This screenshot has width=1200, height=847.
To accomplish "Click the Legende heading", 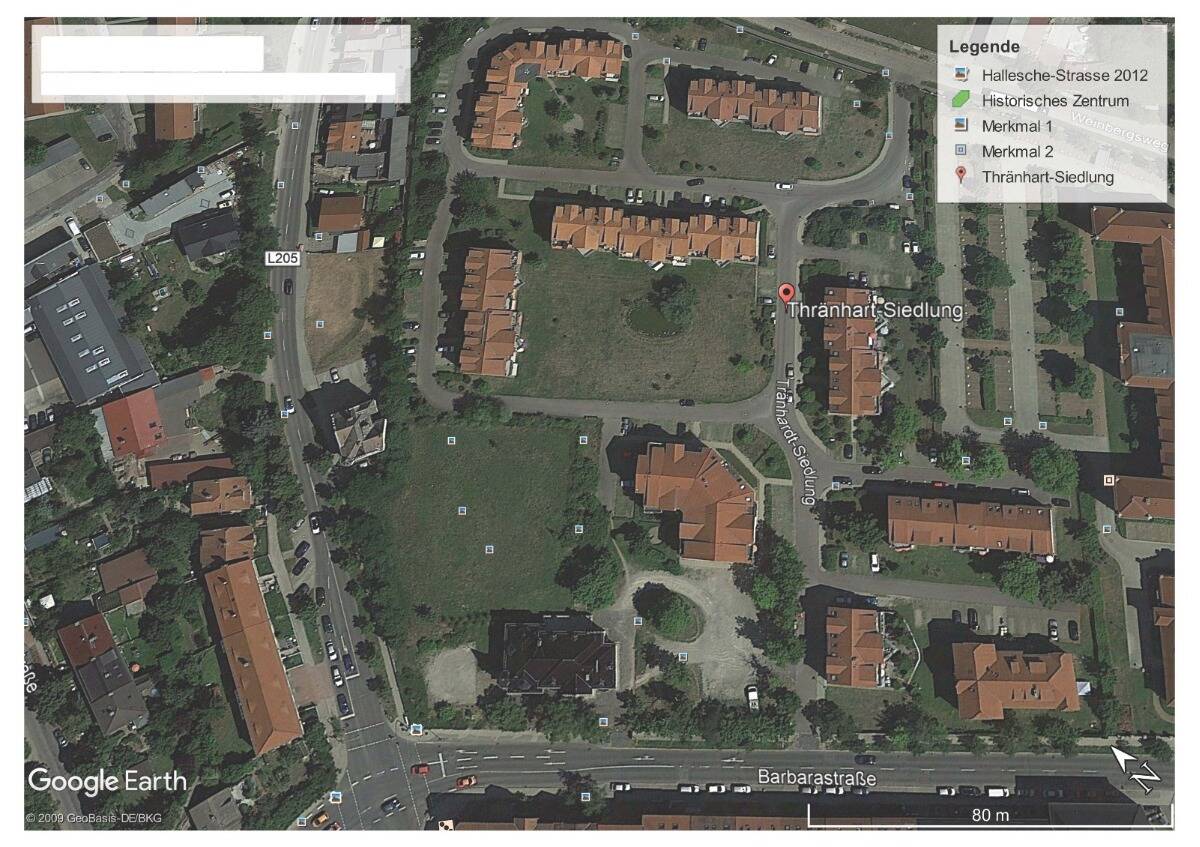I will tap(984, 47).
